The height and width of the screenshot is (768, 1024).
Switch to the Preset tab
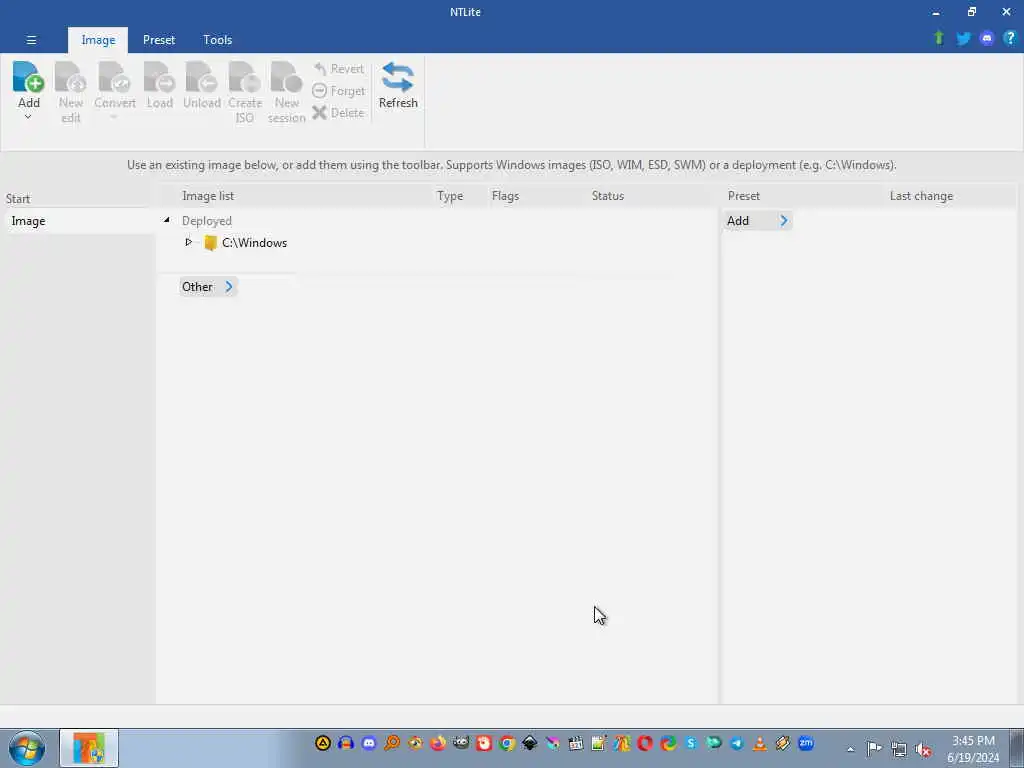159,40
